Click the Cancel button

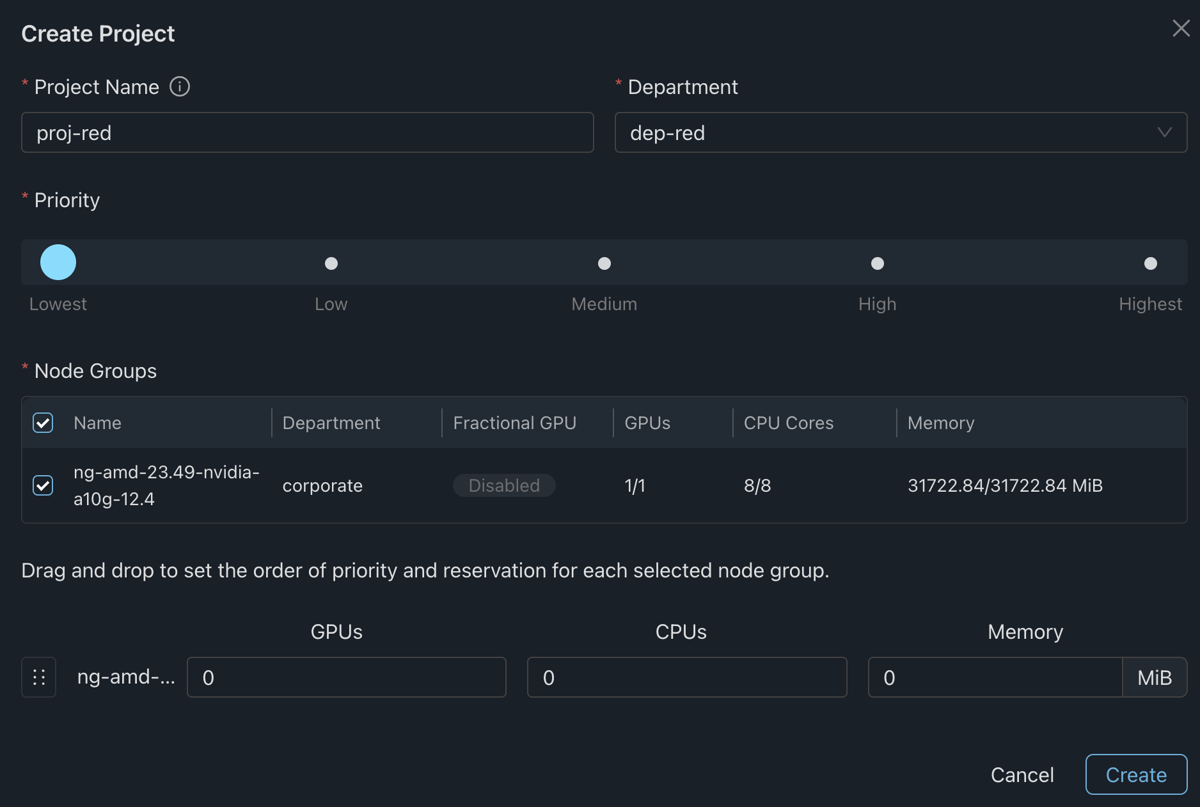[x=1022, y=775]
